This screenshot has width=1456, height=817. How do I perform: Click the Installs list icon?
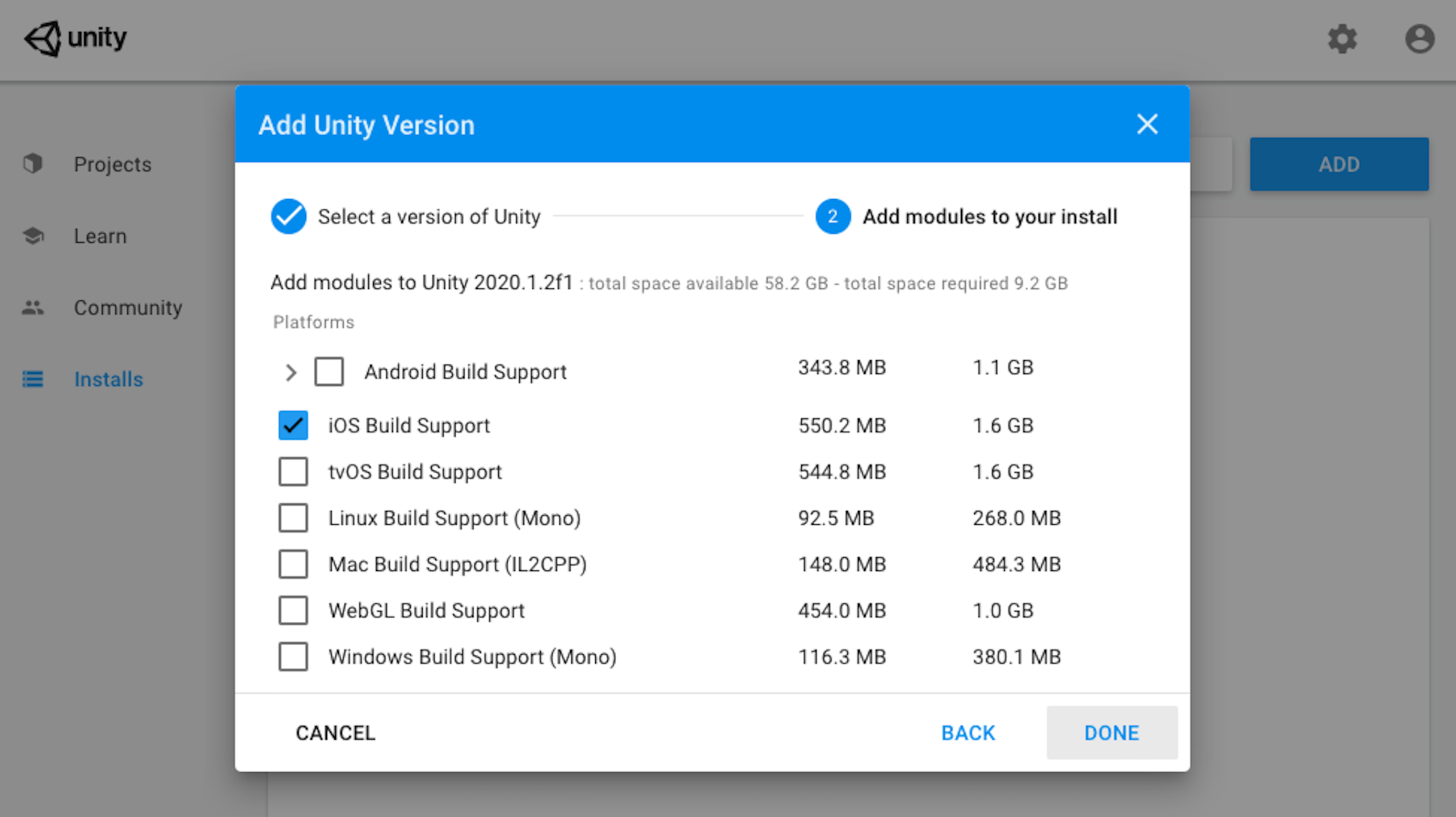click(33, 379)
